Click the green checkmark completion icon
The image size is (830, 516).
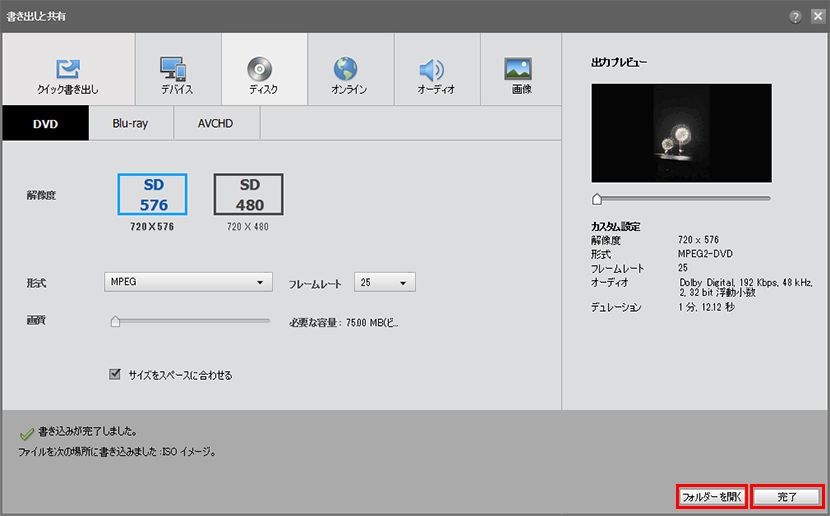(26, 434)
